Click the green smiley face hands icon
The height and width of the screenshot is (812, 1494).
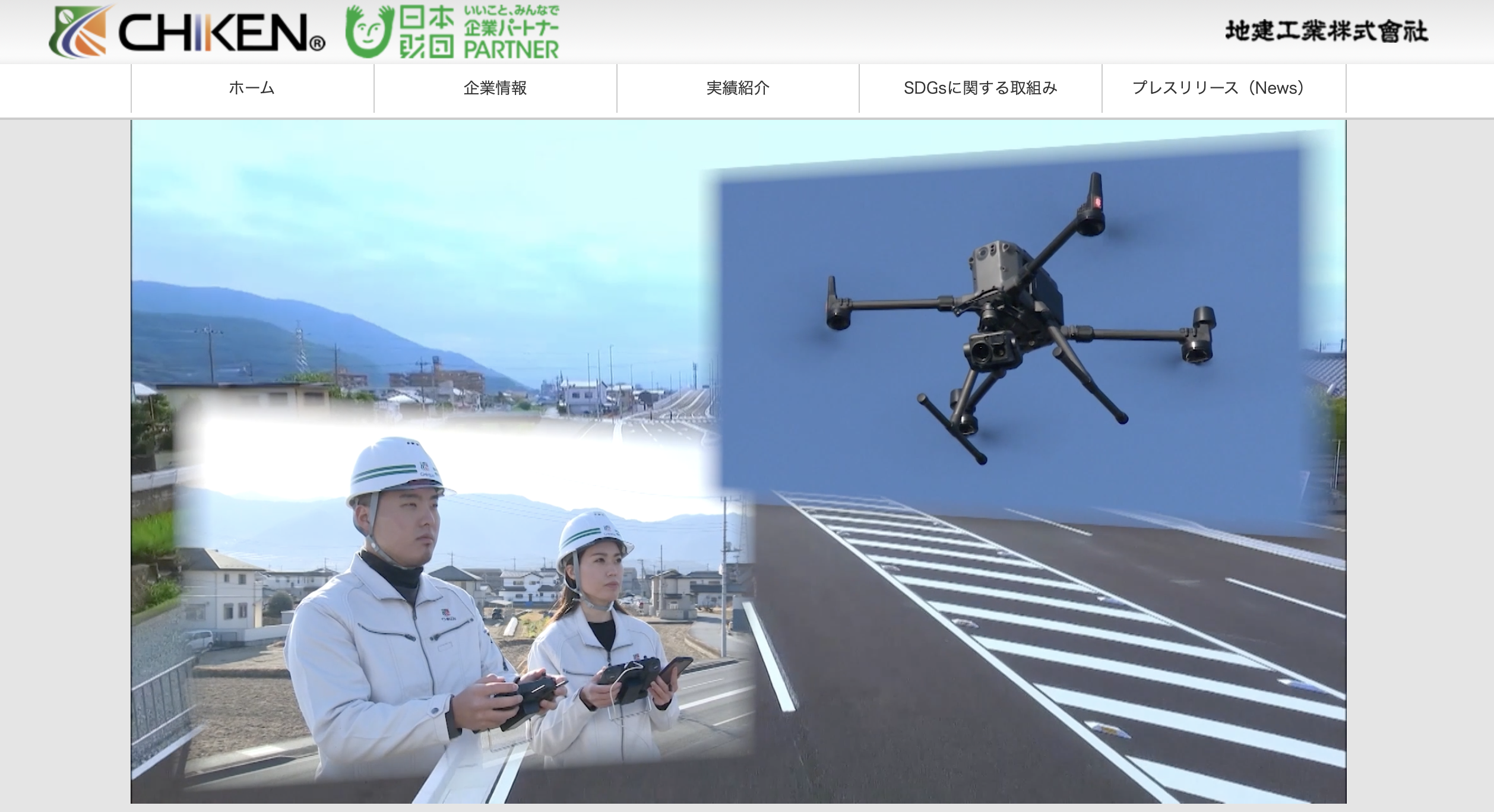pyautogui.click(x=369, y=32)
